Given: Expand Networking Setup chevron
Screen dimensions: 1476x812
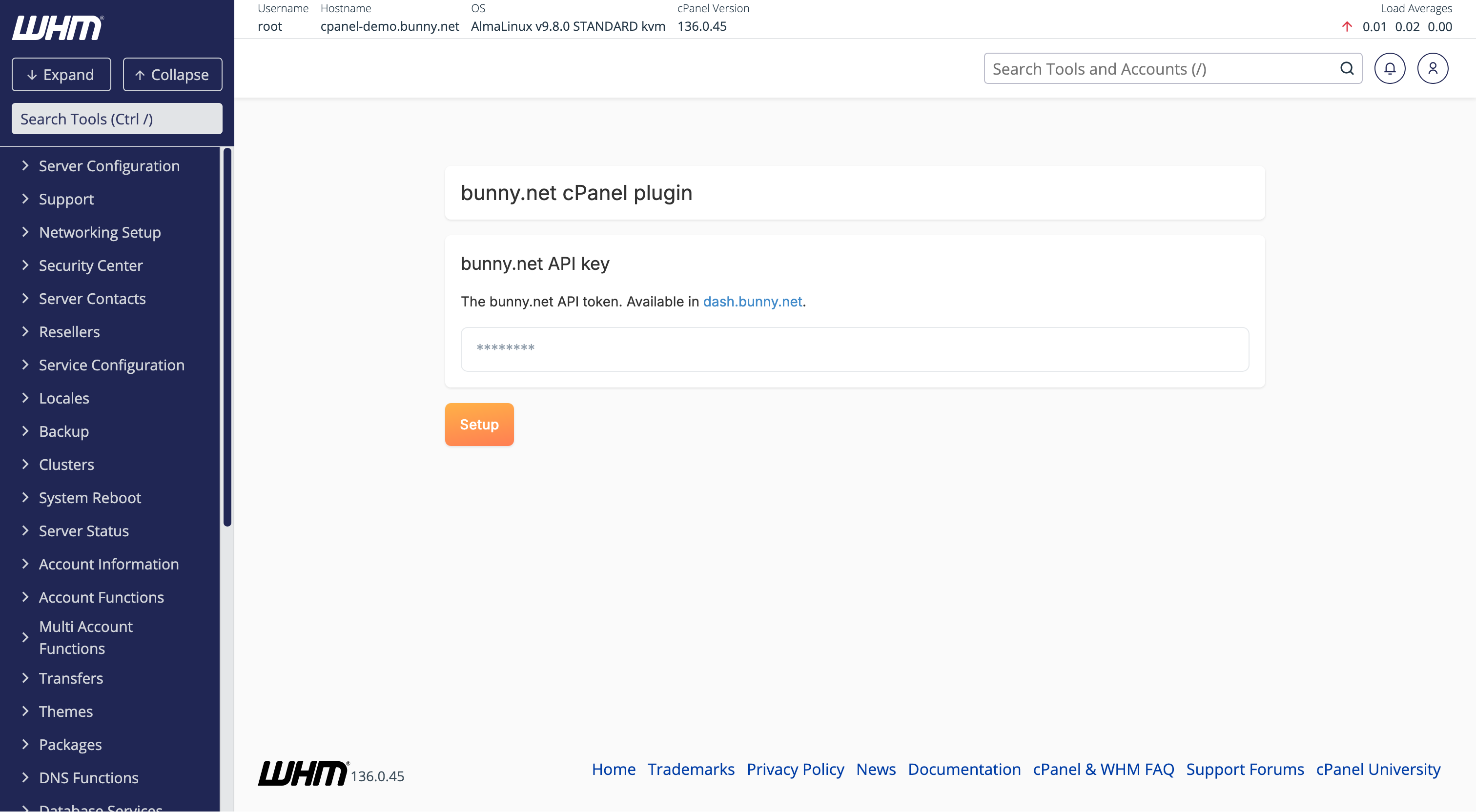Looking at the screenshot, I should 25,232.
